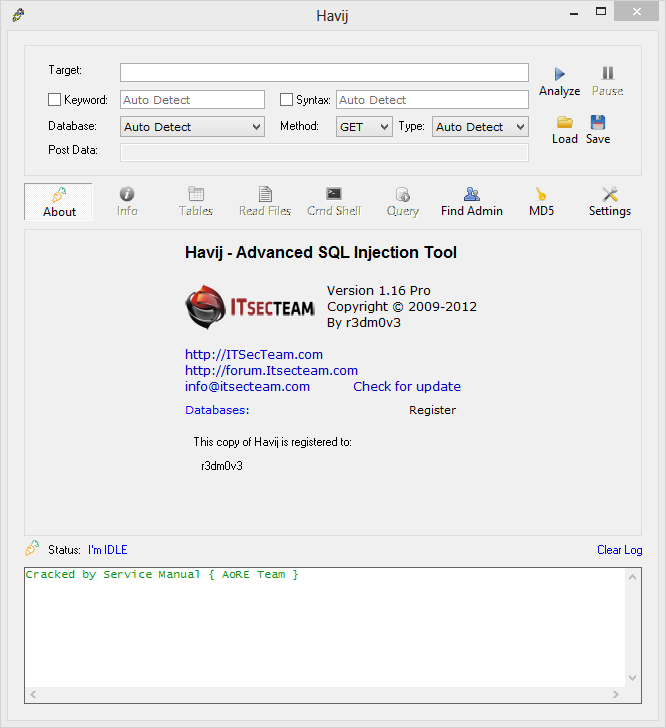This screenshot has width=666, height=728.
Task: Open the Cmd Shell tab
Action: click(x=333, y=202)
